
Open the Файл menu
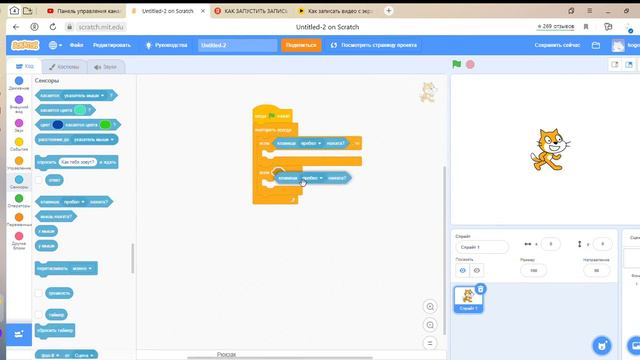[76, 45]
